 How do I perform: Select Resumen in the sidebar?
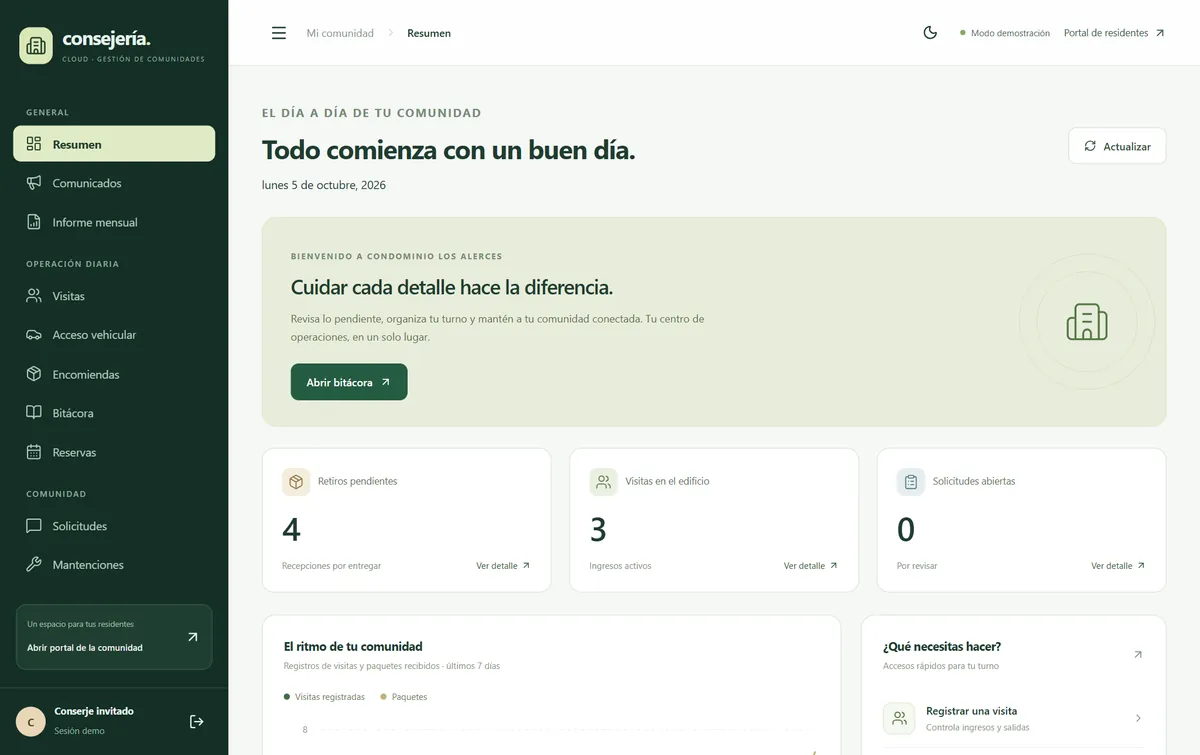click(114, 144)
